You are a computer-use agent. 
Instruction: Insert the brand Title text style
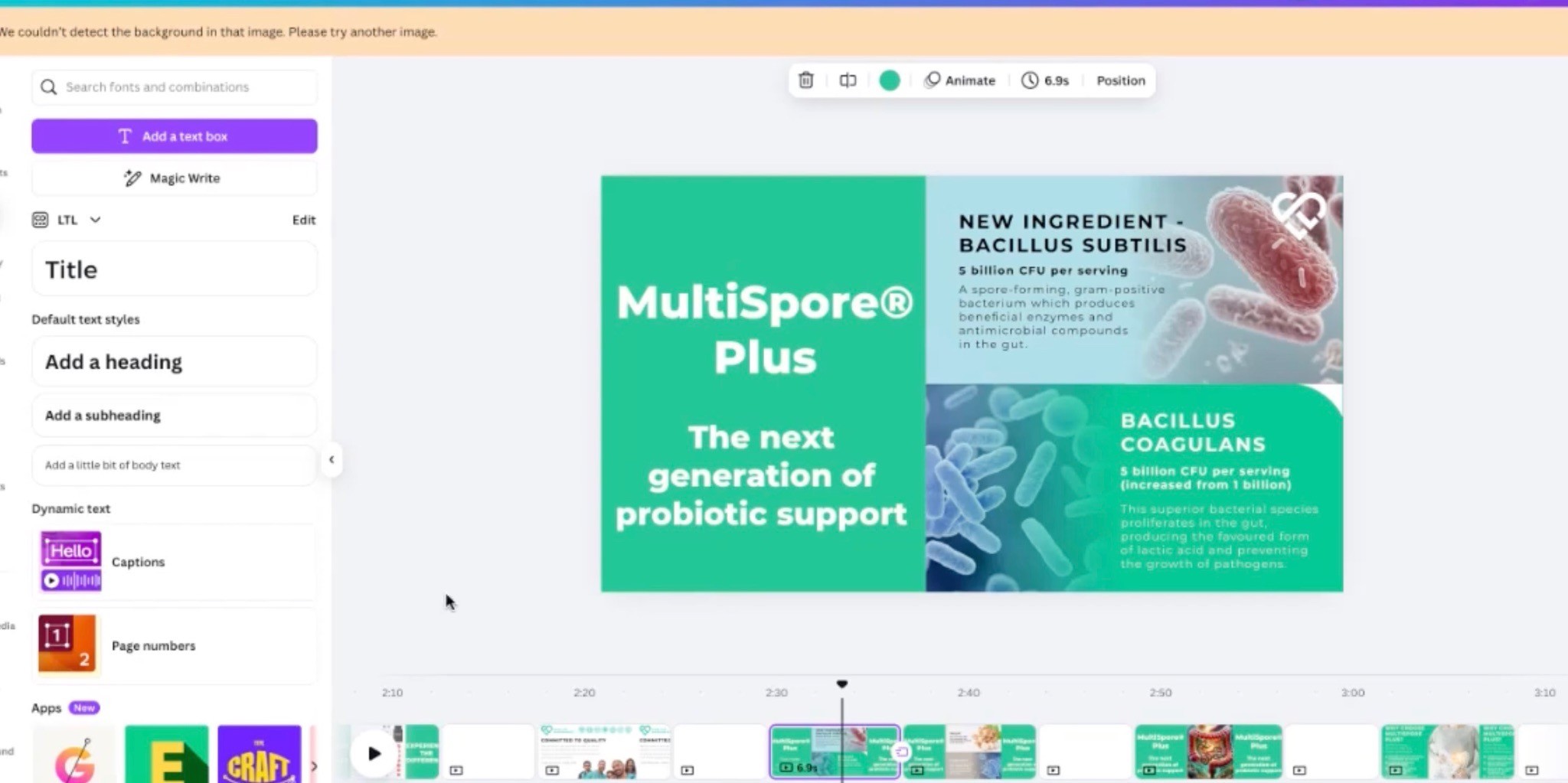click(175, 269)
